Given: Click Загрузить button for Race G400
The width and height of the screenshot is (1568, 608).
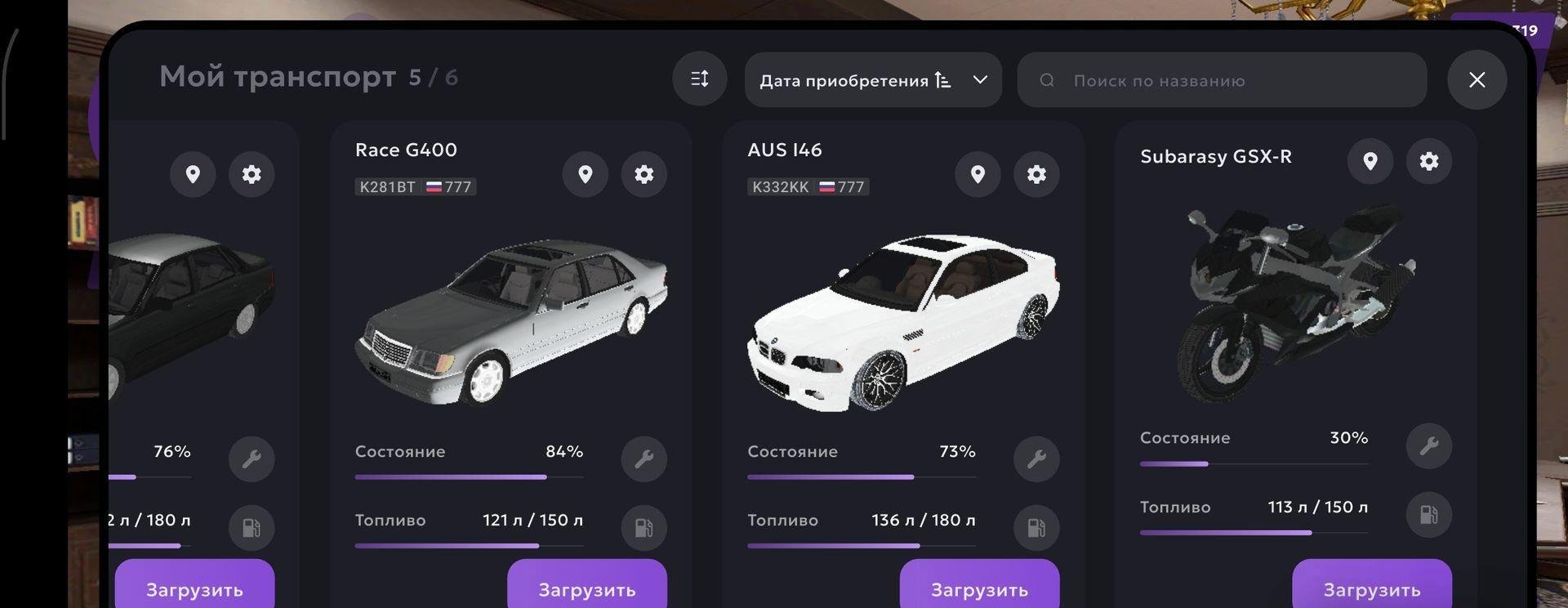Looking at the screenshot, I should (587, 587).
